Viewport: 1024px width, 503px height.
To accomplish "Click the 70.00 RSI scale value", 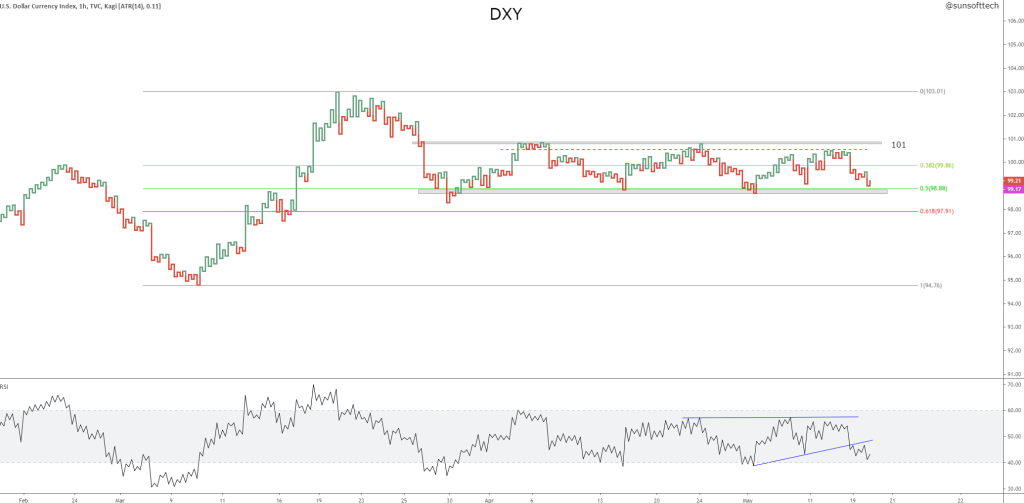I will pos(1012,384).
